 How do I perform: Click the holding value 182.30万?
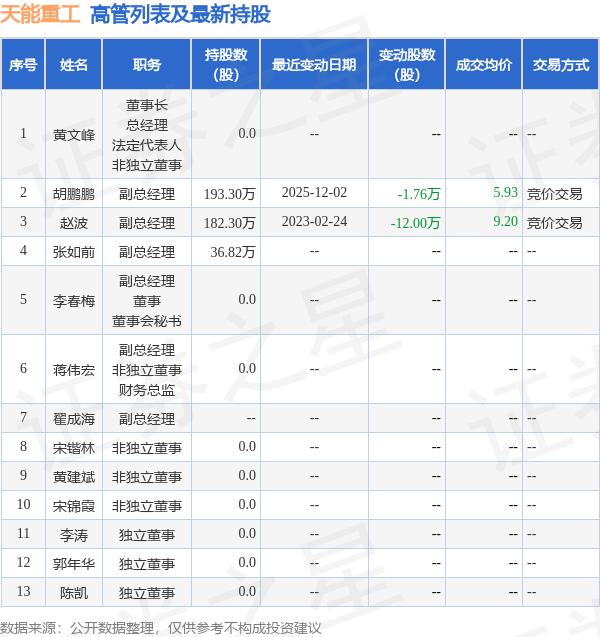[x=230, y=223]
